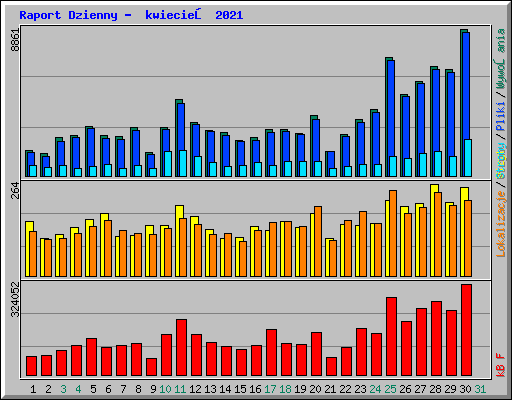The height and width of the screenshot is (400, 512).
Task: Click the red bar for day 9
Action: (x=151, y=367)
